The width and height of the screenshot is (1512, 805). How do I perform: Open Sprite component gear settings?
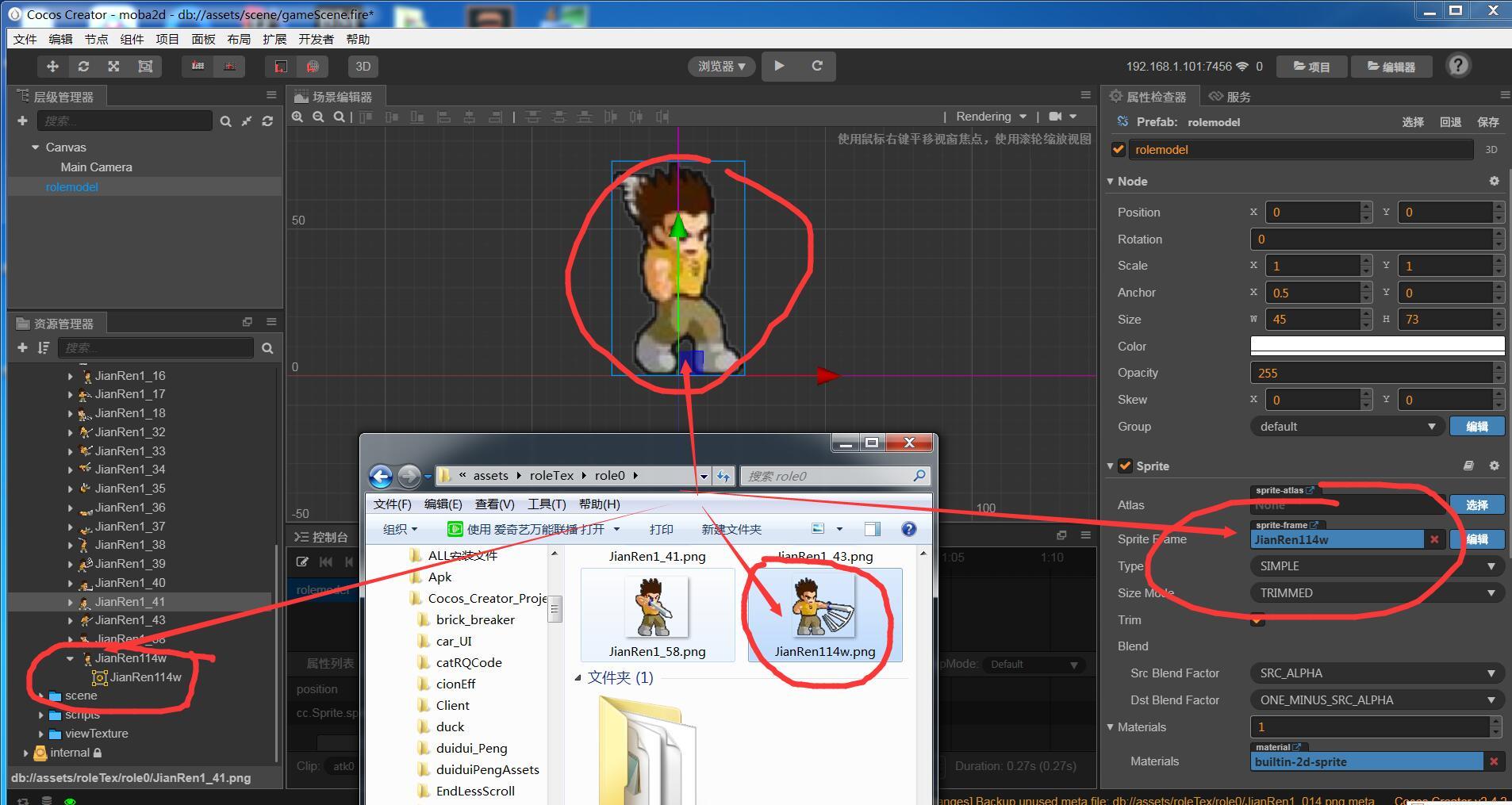click(1495, 466)
